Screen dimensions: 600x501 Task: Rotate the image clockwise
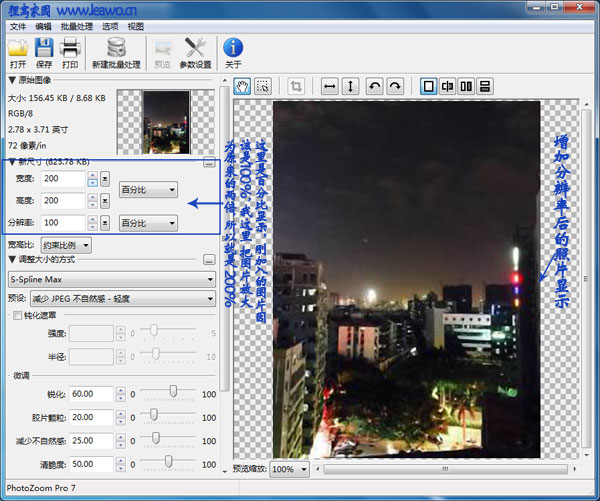[395, 86]
